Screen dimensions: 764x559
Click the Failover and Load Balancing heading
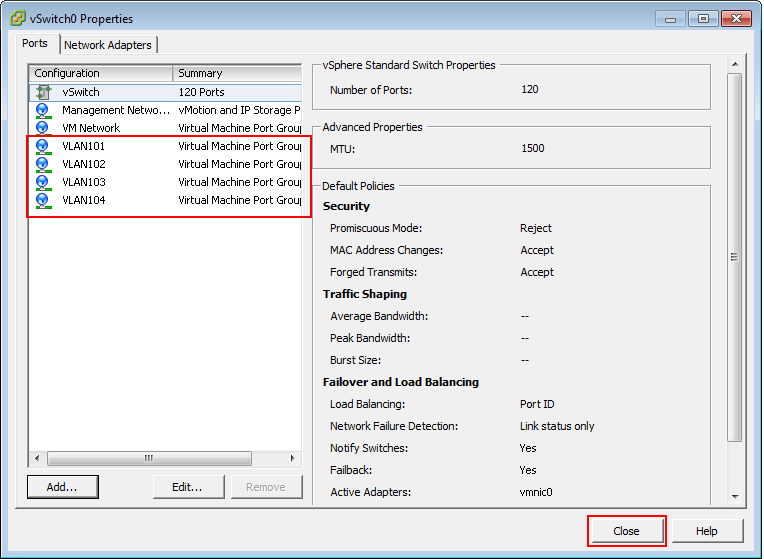tap(401, 382)
